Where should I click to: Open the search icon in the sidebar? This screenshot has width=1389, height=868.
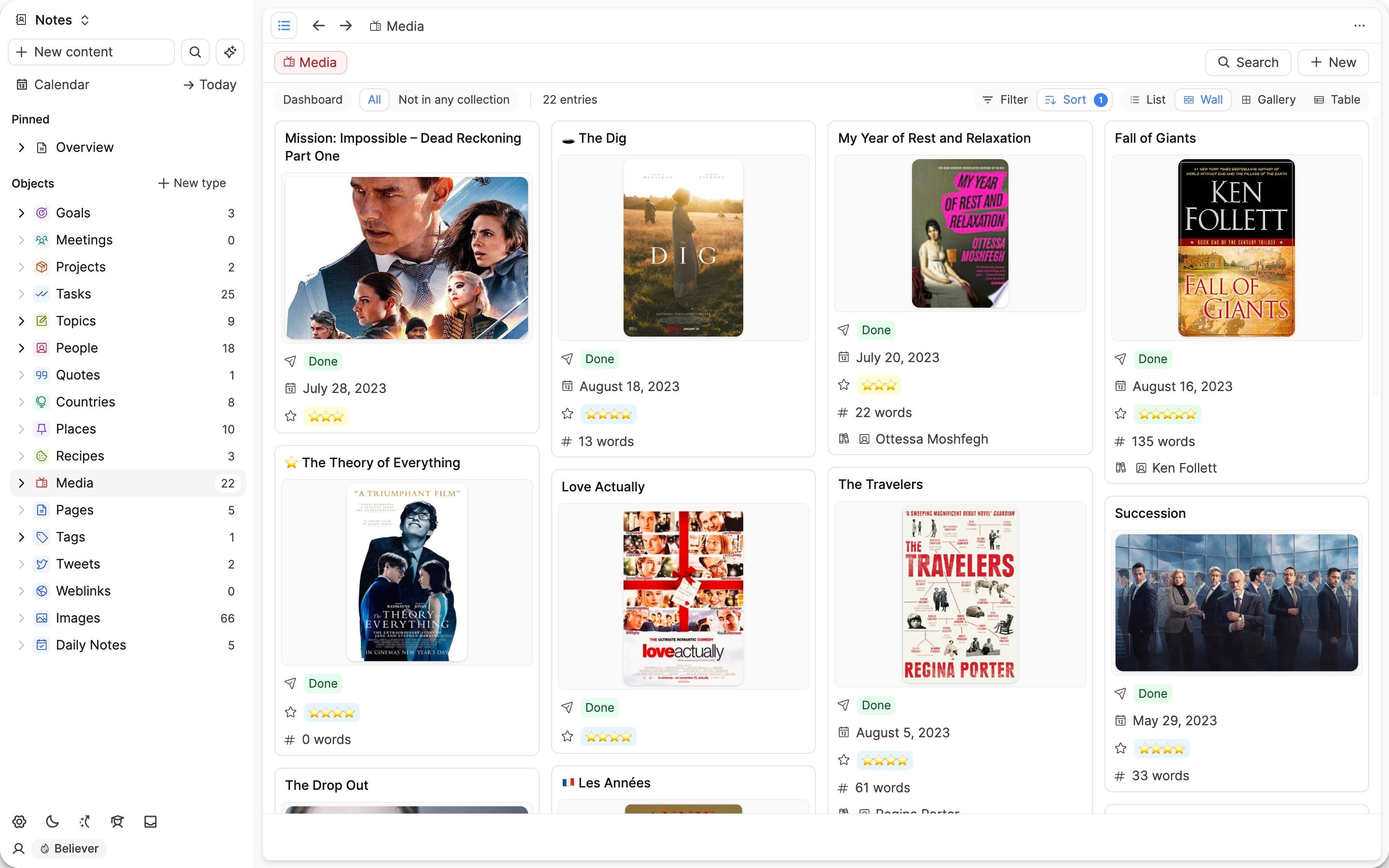point(195,52)
